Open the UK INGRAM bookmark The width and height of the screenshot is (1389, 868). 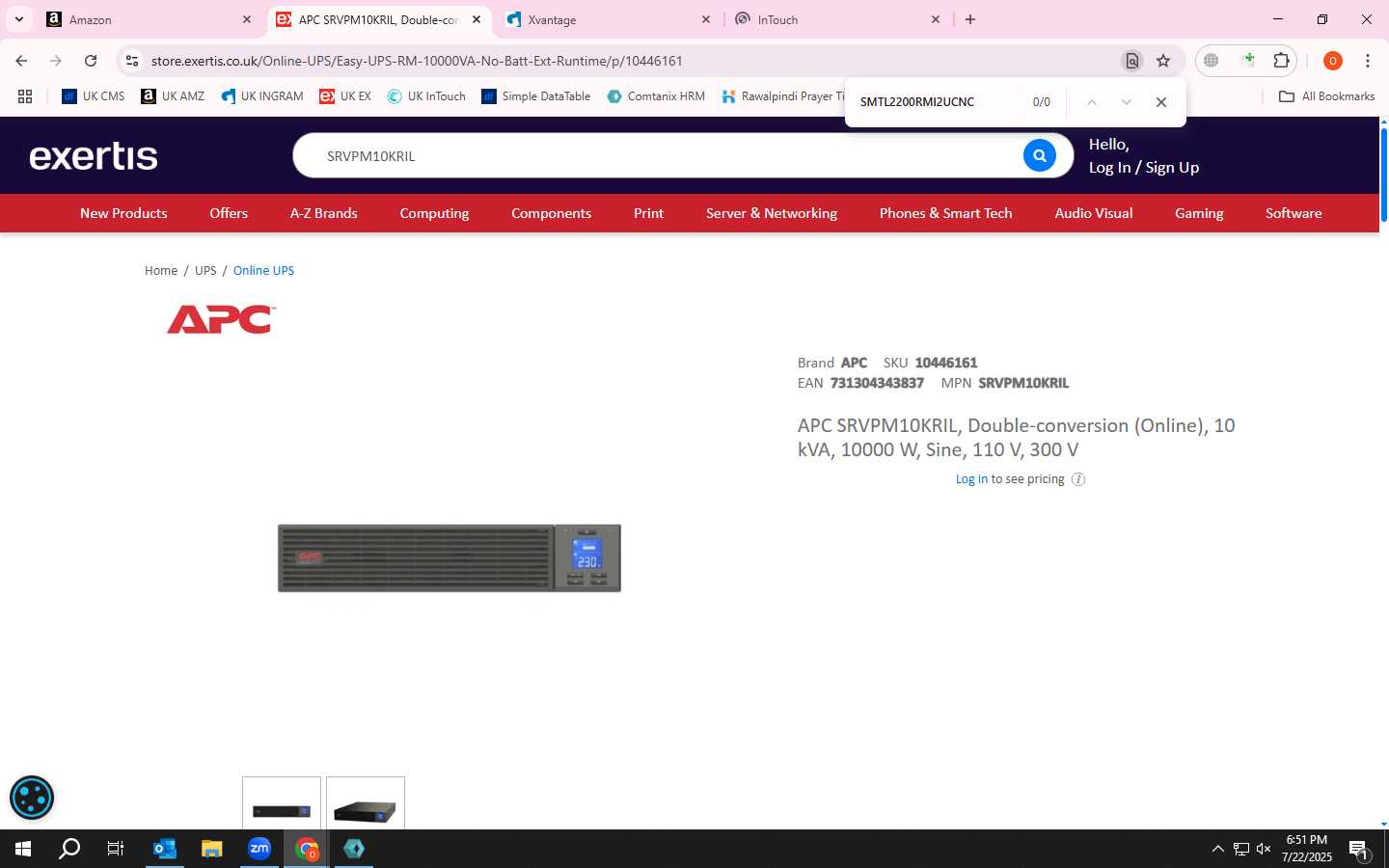(x=262, y=96)
